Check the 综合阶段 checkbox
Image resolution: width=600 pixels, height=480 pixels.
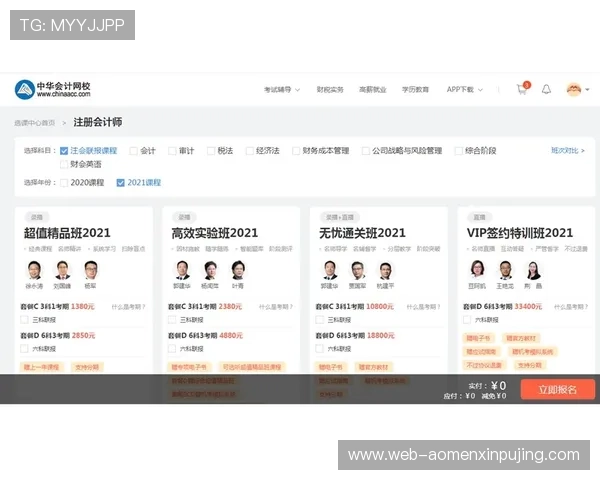[x=458, y=151]
